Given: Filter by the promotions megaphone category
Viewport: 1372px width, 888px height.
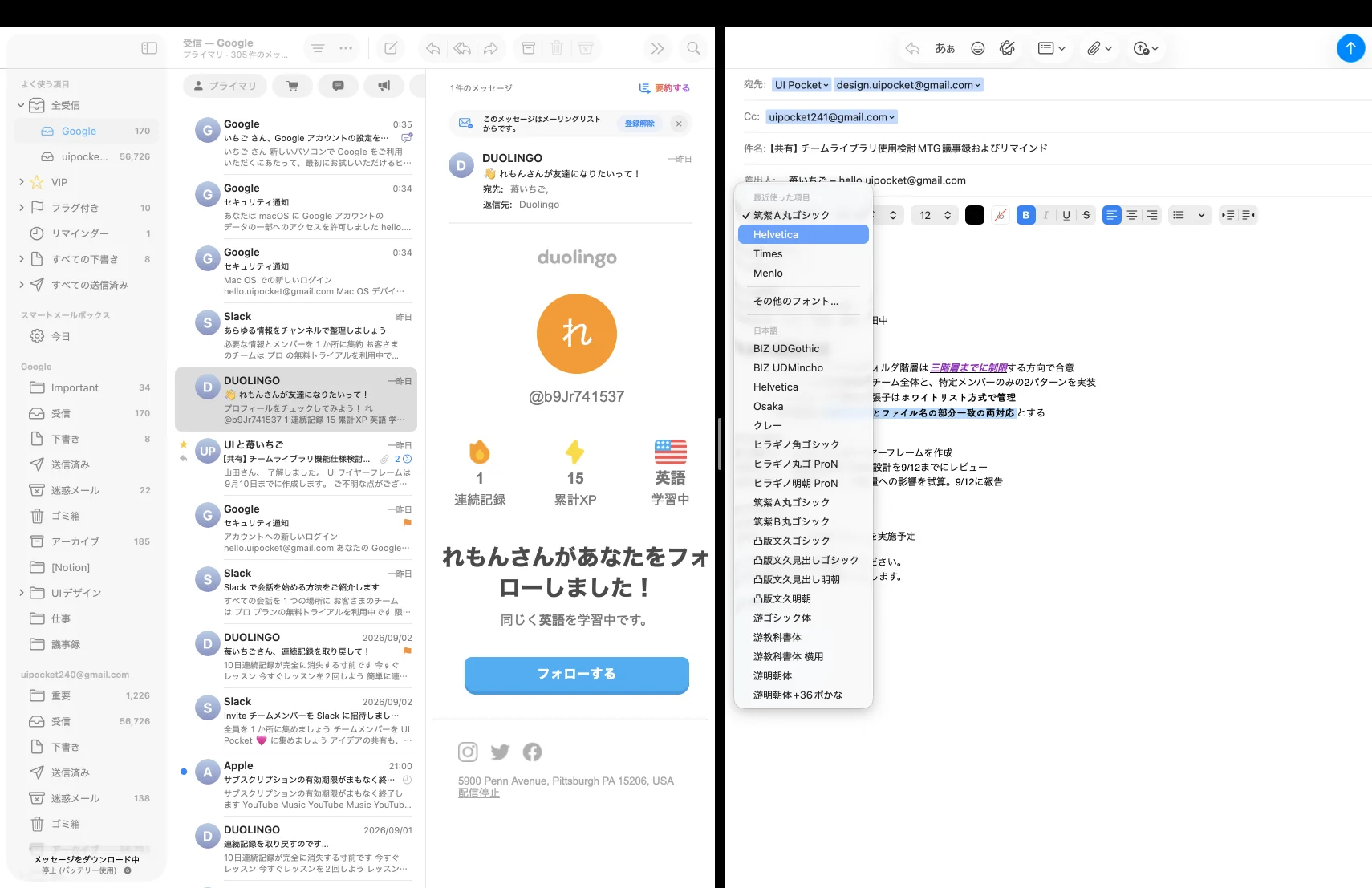Looking at the screenshot, I should coord(384,86).
